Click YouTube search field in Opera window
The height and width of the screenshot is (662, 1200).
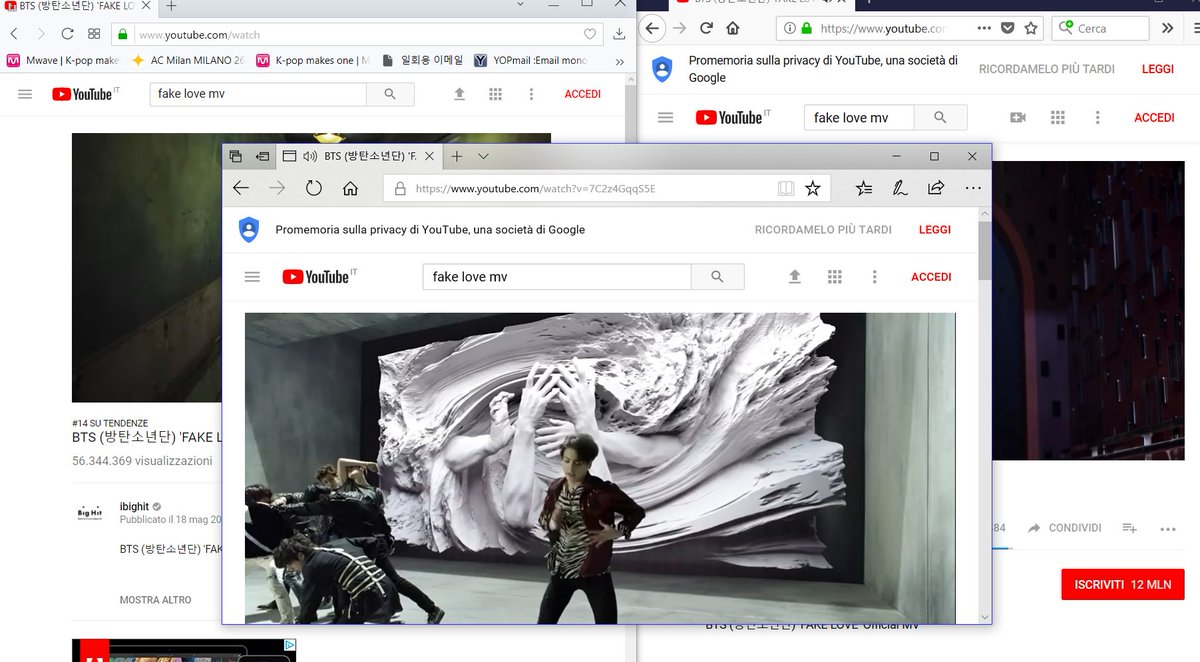click(x=258, y=94)
